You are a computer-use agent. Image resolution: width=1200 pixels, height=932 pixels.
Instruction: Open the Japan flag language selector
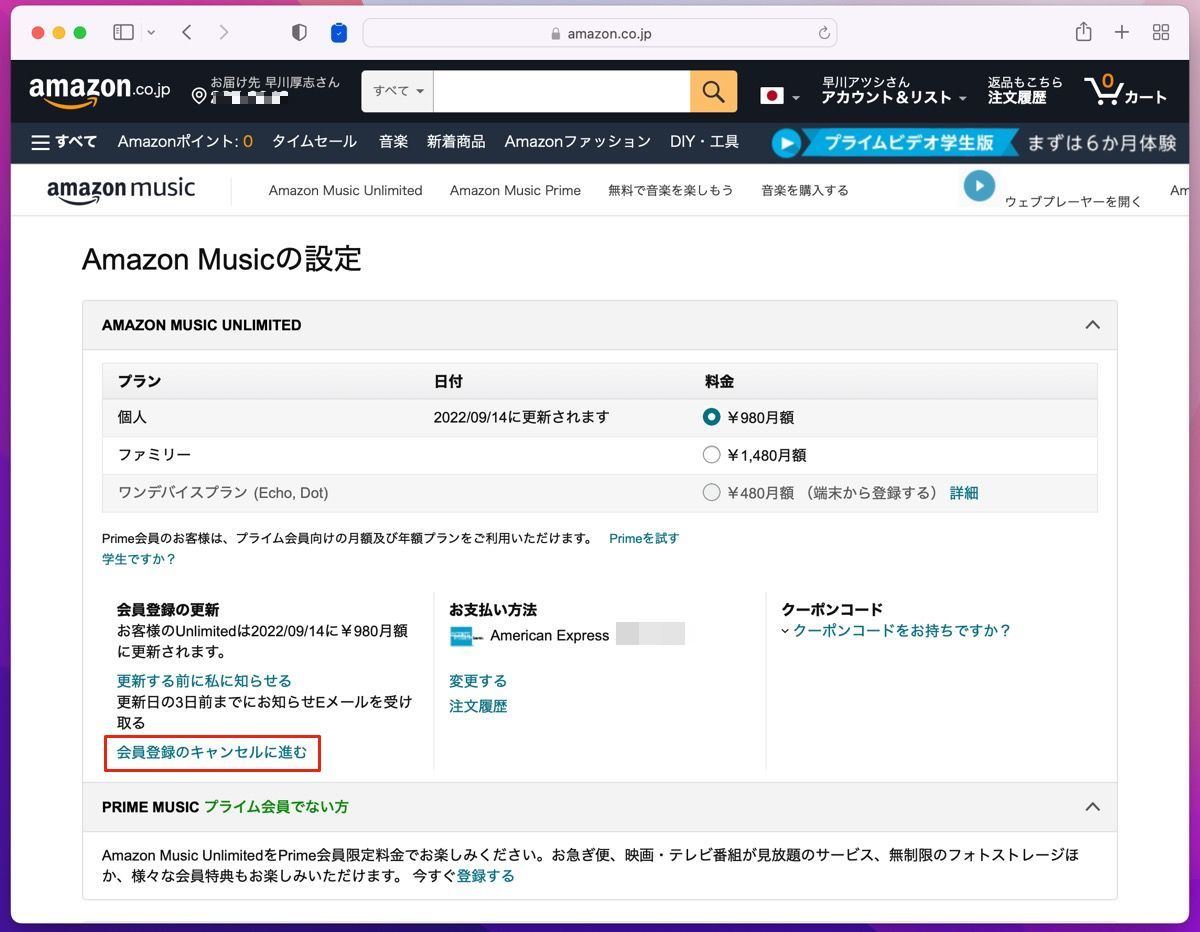pyautogui.click(x=780, y=96)
